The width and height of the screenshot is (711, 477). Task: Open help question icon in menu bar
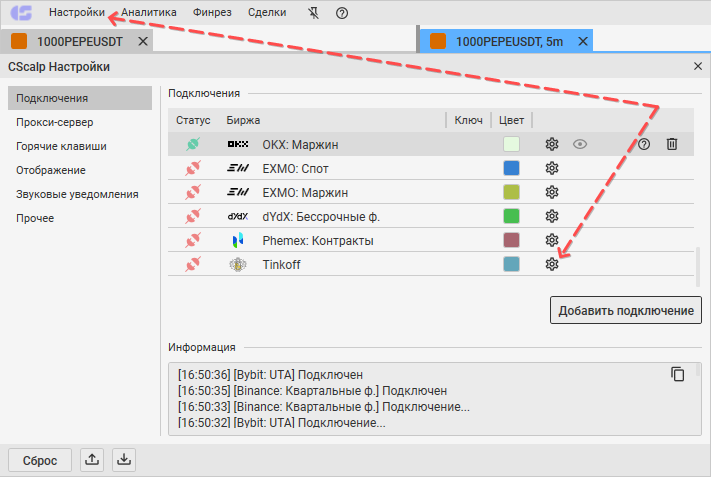click(x=342, y=13)
